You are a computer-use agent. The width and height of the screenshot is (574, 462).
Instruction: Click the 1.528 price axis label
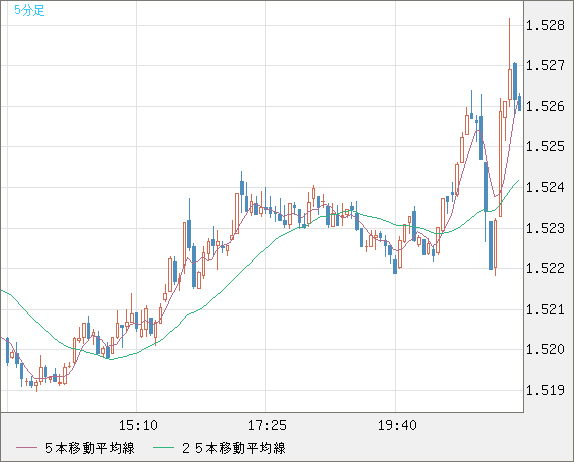[x=545, y=25]
